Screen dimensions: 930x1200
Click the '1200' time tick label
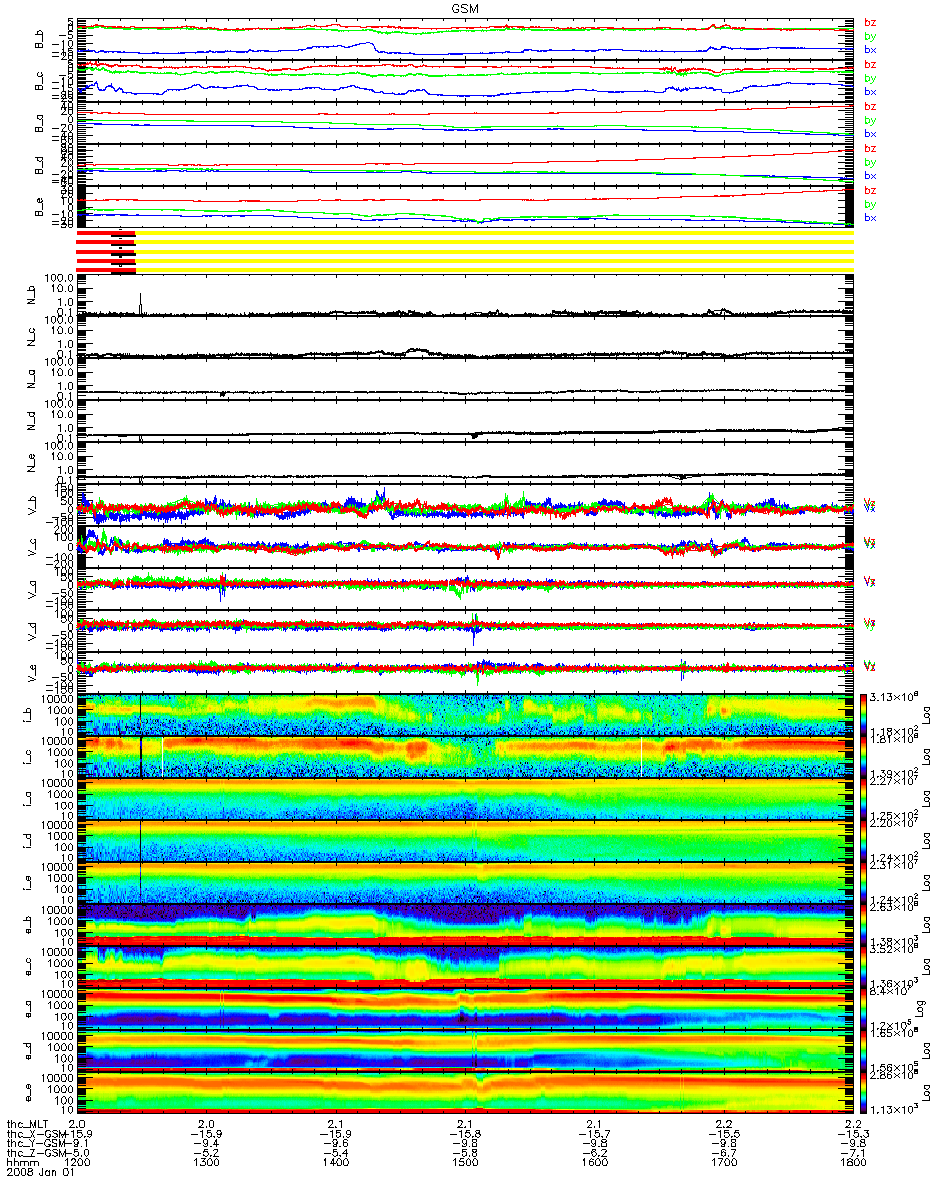(79, 1164)
